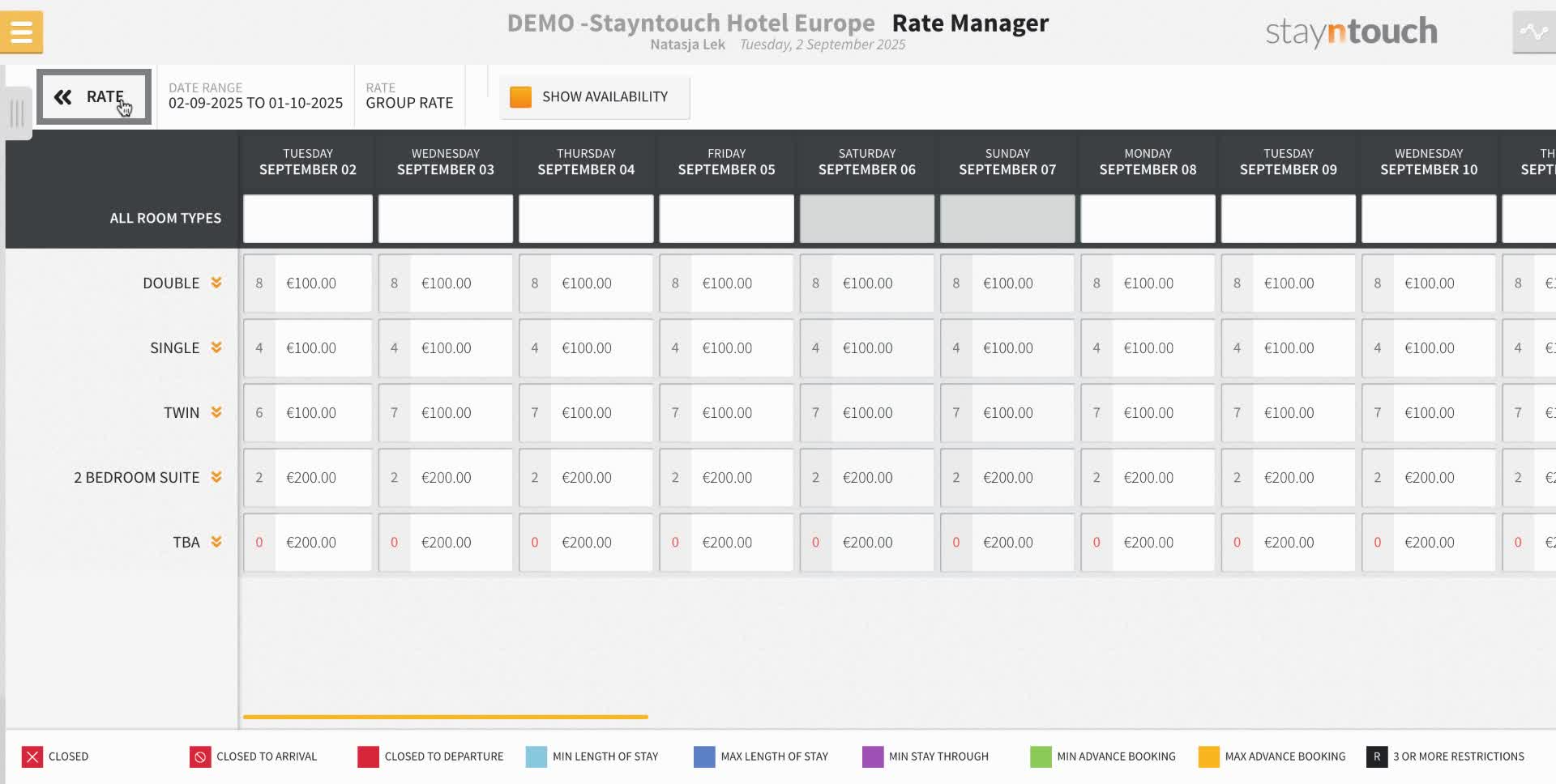1556x784 pixels.
Task: Click the Min Advance Booking green swatch
Action: (1041, 756)
